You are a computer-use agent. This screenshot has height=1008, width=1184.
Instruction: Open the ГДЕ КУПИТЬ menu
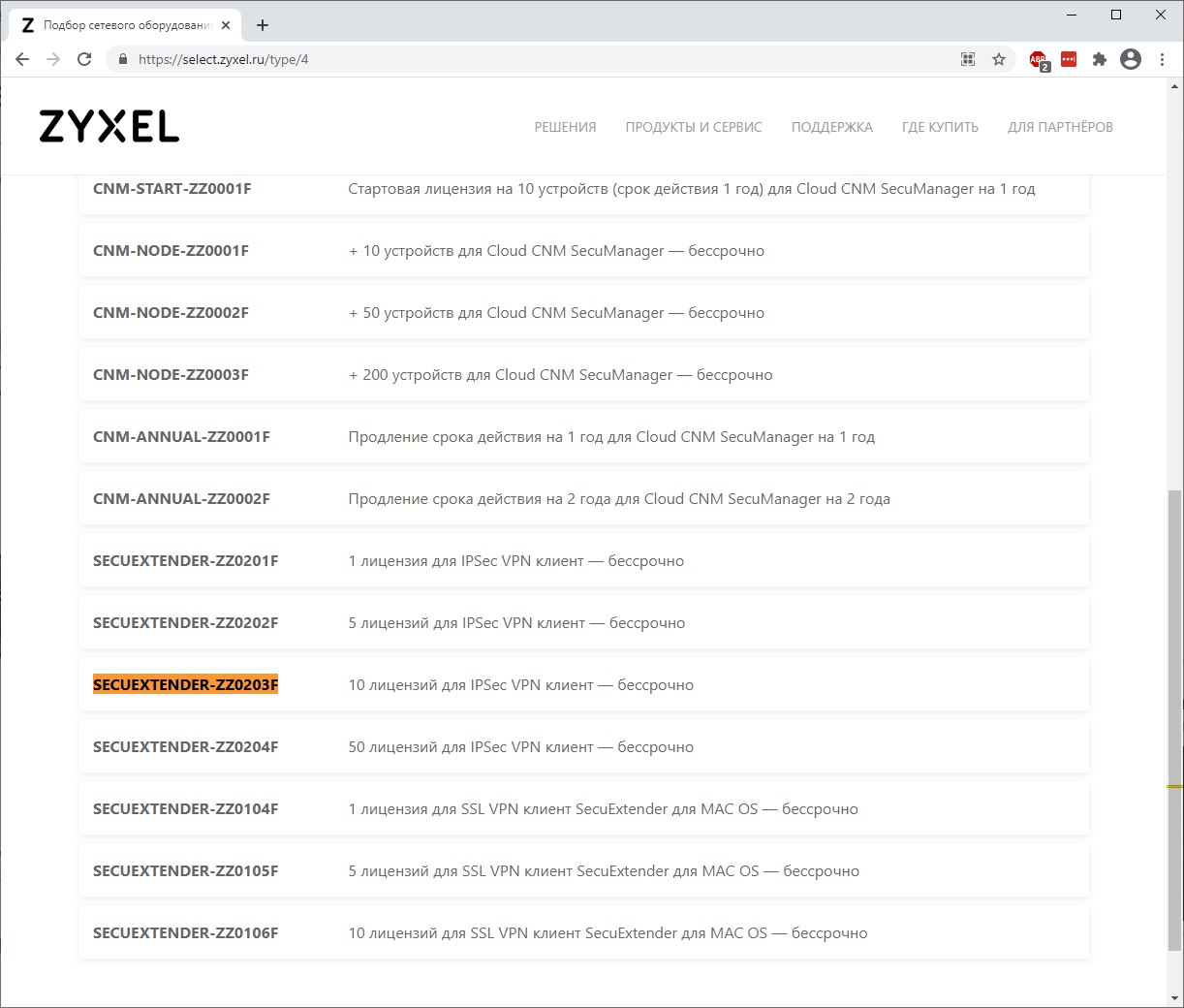pyautogui.click(x=940, y=127)
